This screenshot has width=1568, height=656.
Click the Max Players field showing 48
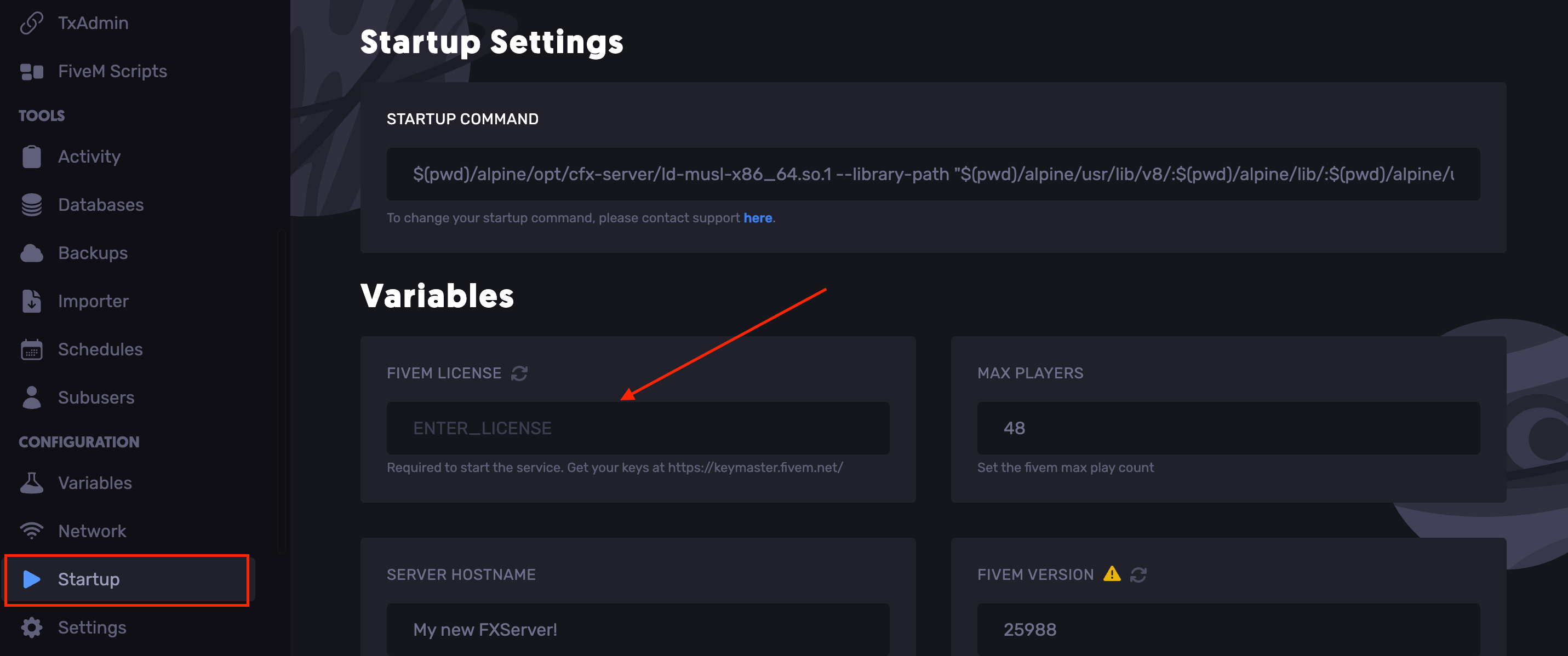point(1228,428)
